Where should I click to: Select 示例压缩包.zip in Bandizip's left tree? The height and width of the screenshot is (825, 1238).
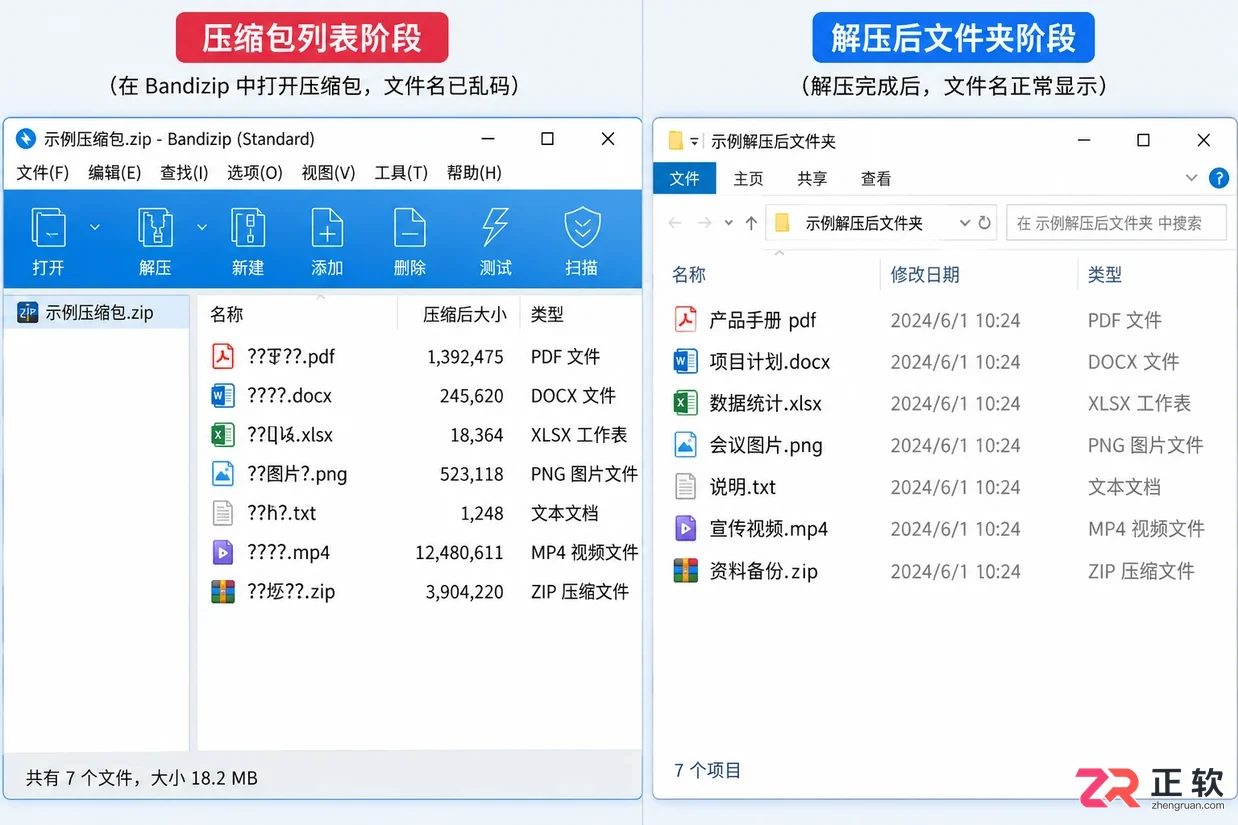[96, 313]
